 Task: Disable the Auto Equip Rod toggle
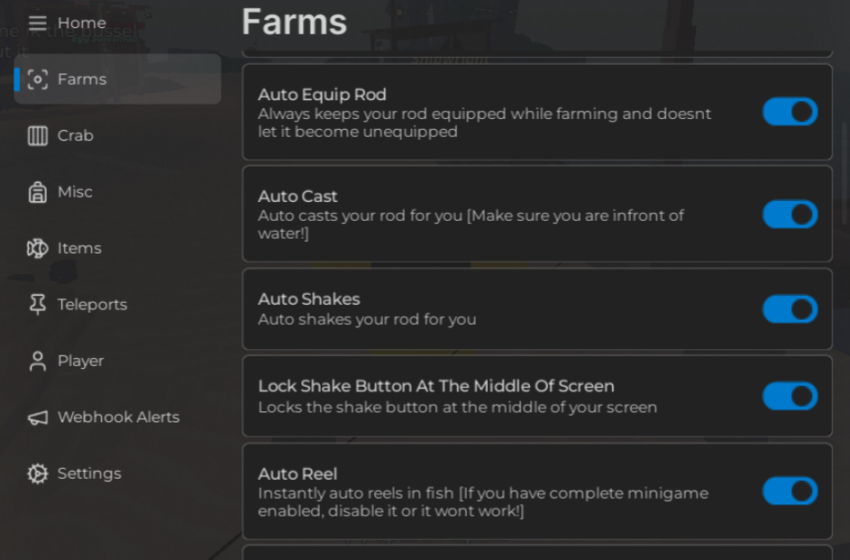(790, 112)
